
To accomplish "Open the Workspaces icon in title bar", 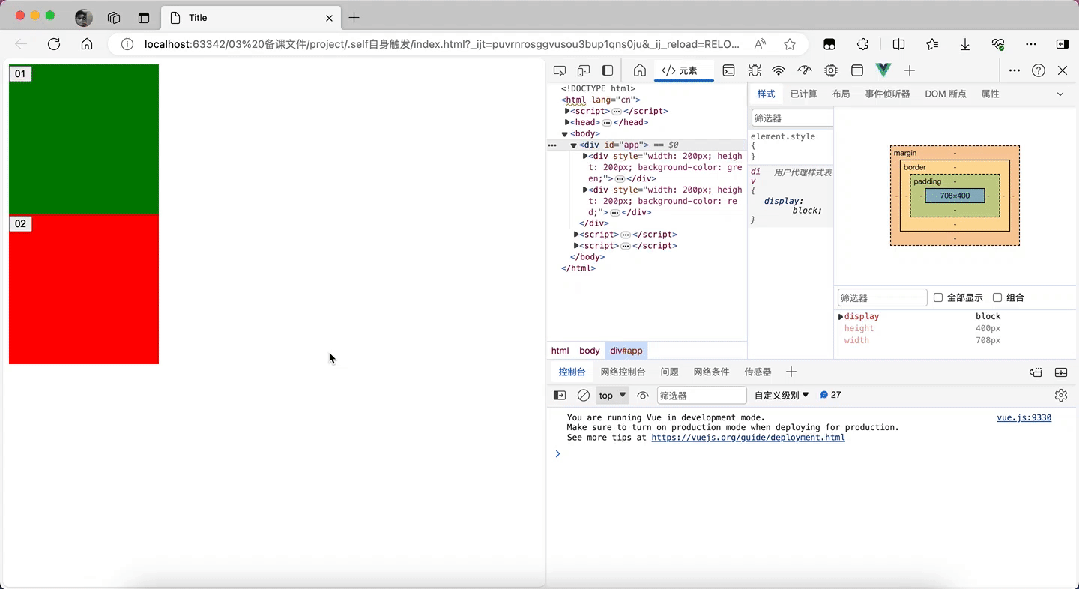I will coord(114,18).
